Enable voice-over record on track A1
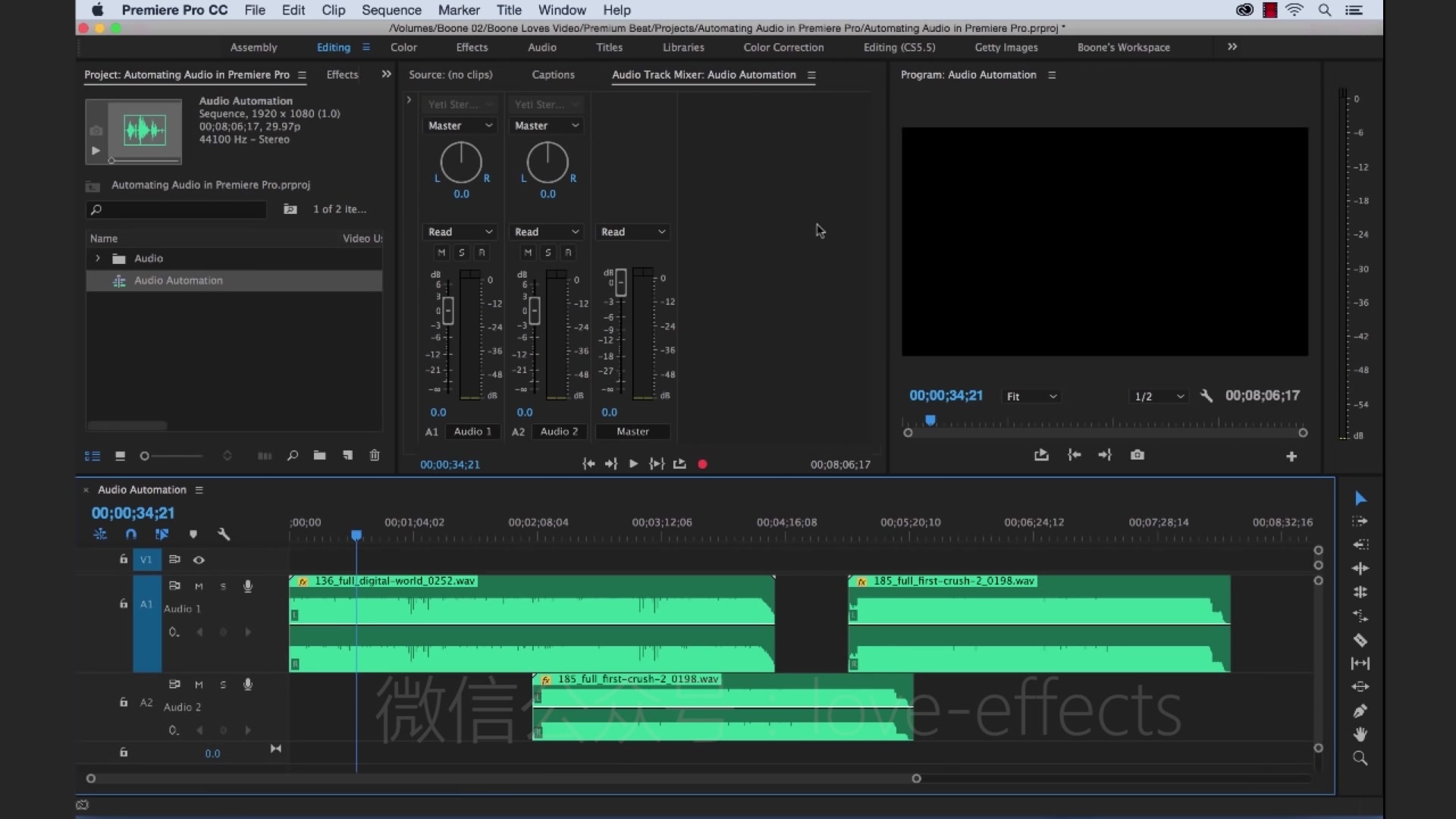Image resolution: width=1456 pixels, height=819 pixels. (247, 586)
